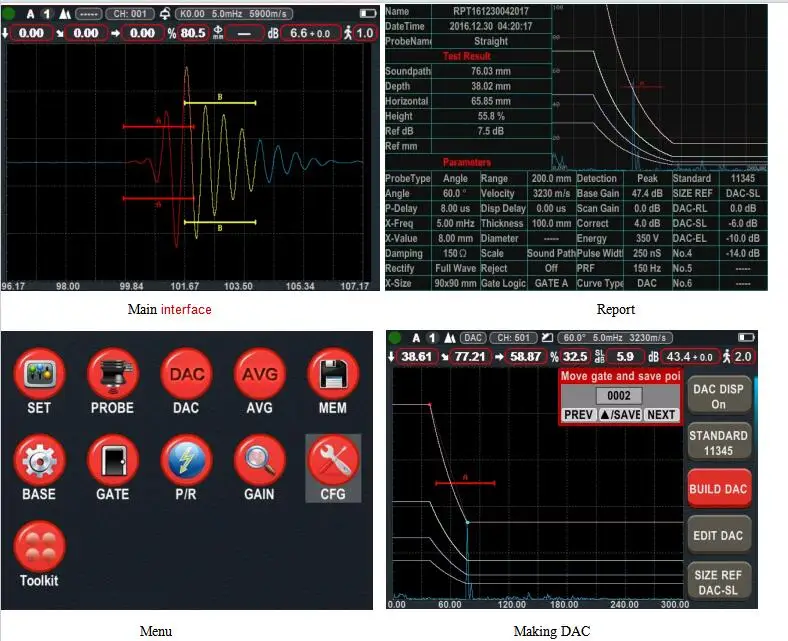Open the BASE gear icon
The image size is (788, 641).
click(x=39, y=462)
